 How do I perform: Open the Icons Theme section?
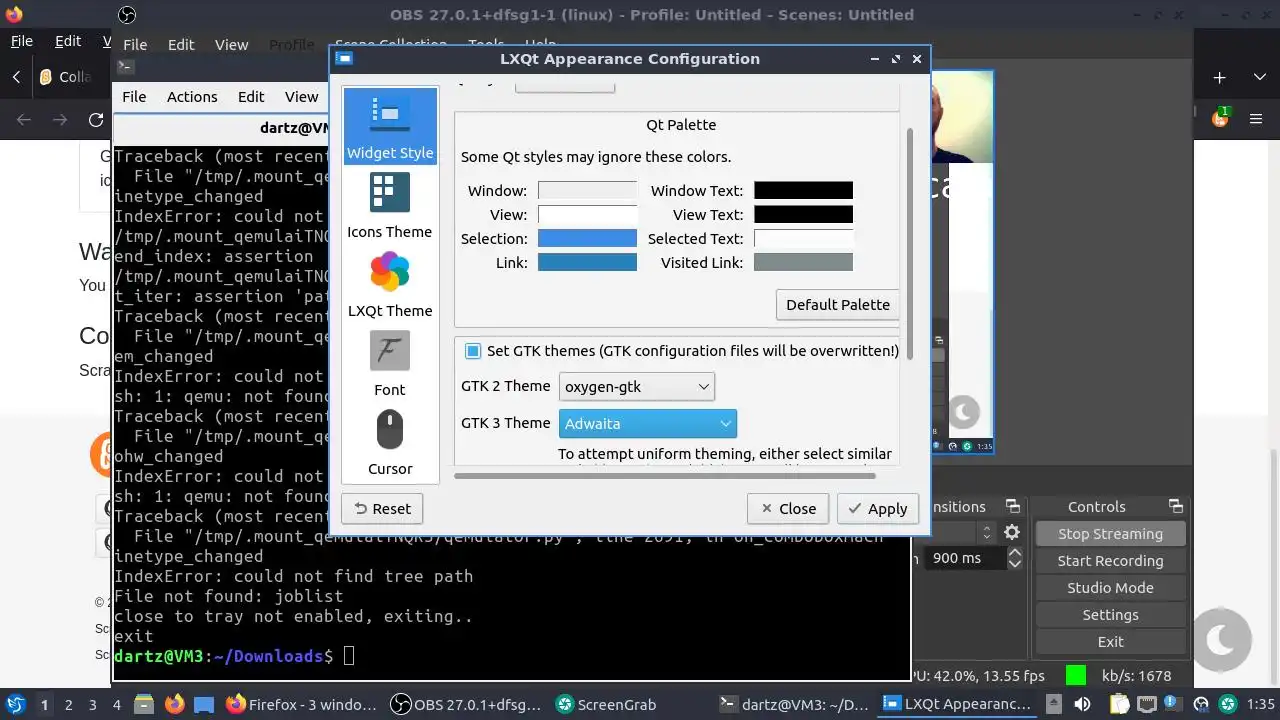click(390, 205)
